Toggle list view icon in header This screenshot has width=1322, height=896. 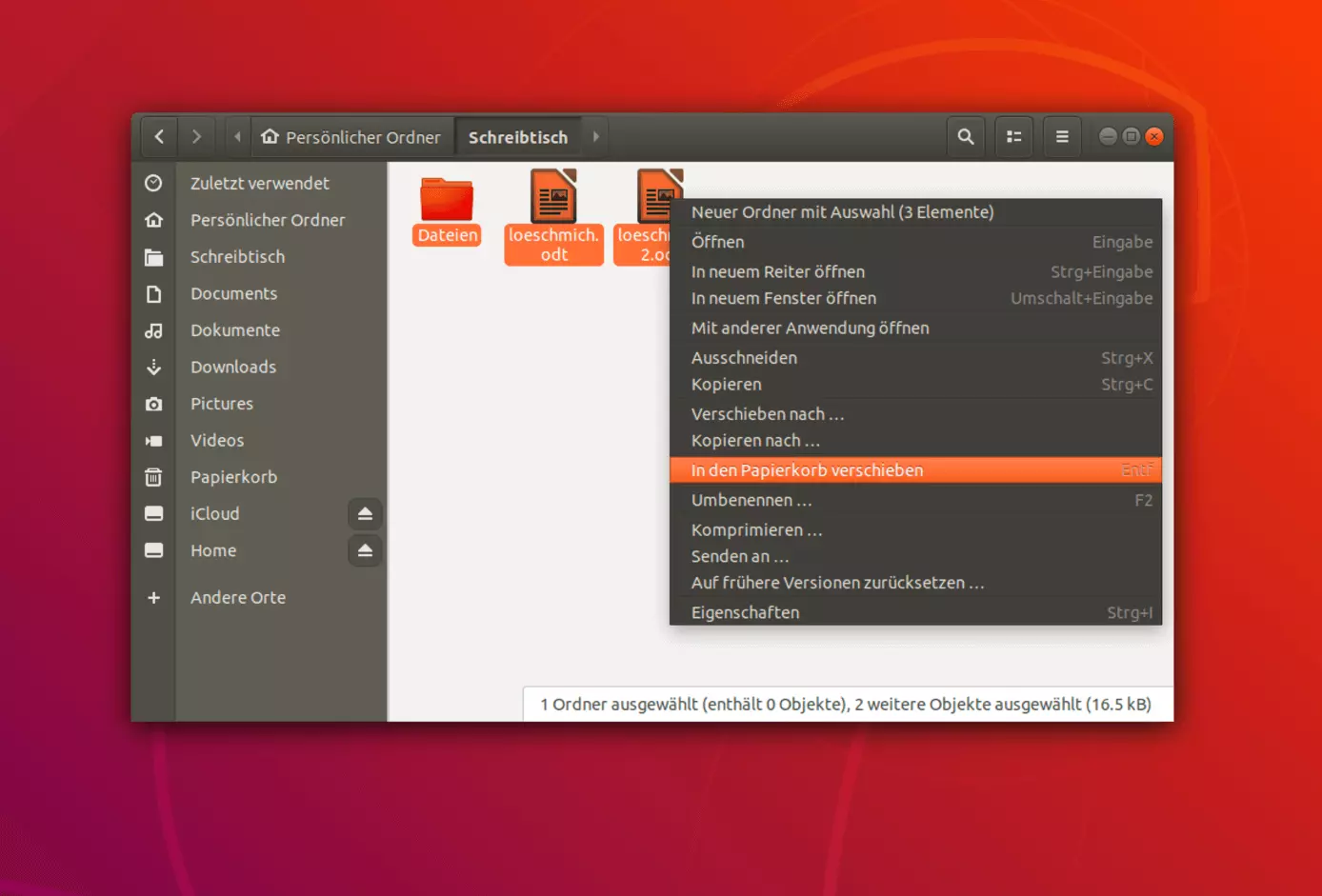click(x=1014, y=137)
